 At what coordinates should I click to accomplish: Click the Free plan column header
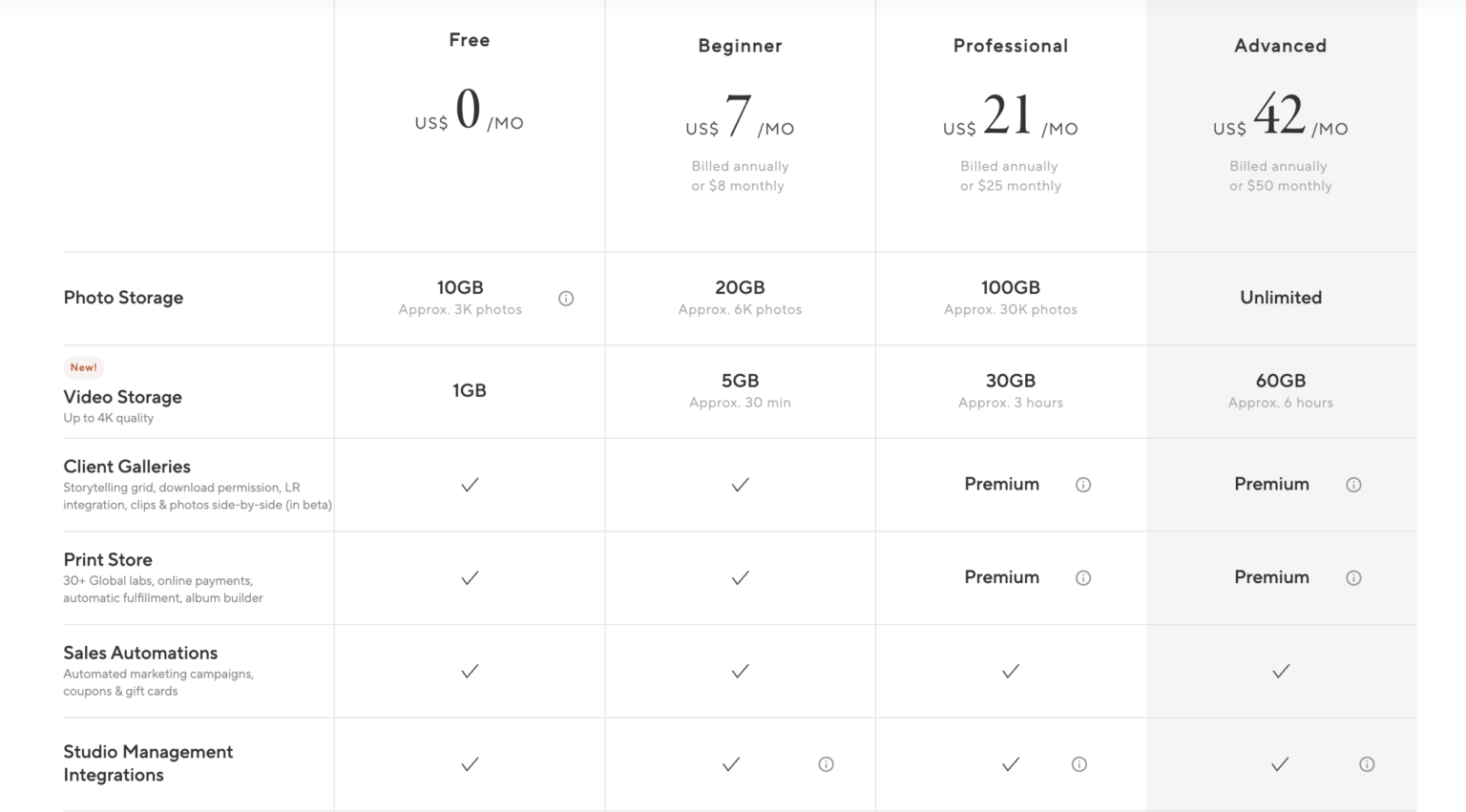tap(469, 40)
